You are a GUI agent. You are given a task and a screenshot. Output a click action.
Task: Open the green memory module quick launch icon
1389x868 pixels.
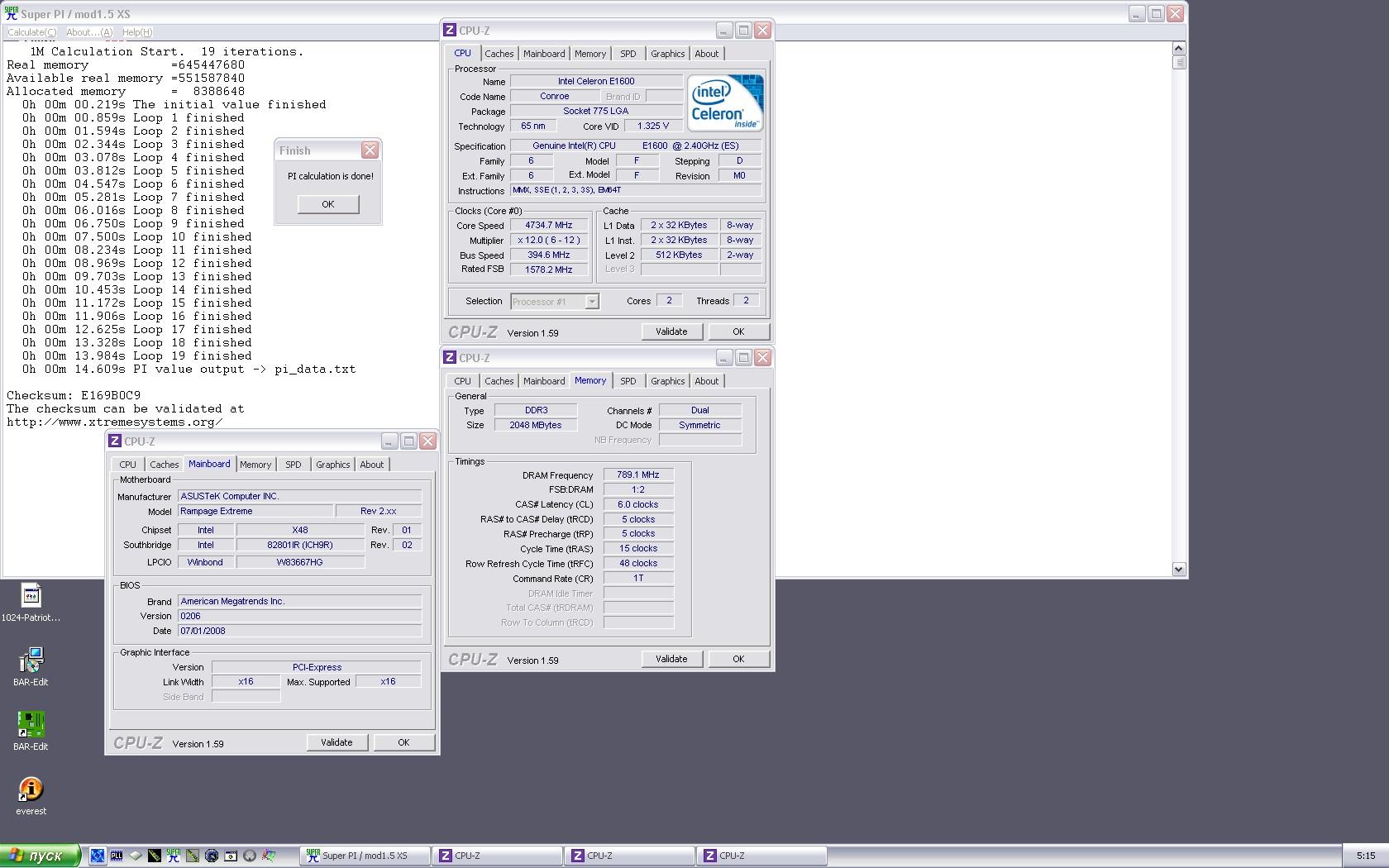(x=193, y=856)
